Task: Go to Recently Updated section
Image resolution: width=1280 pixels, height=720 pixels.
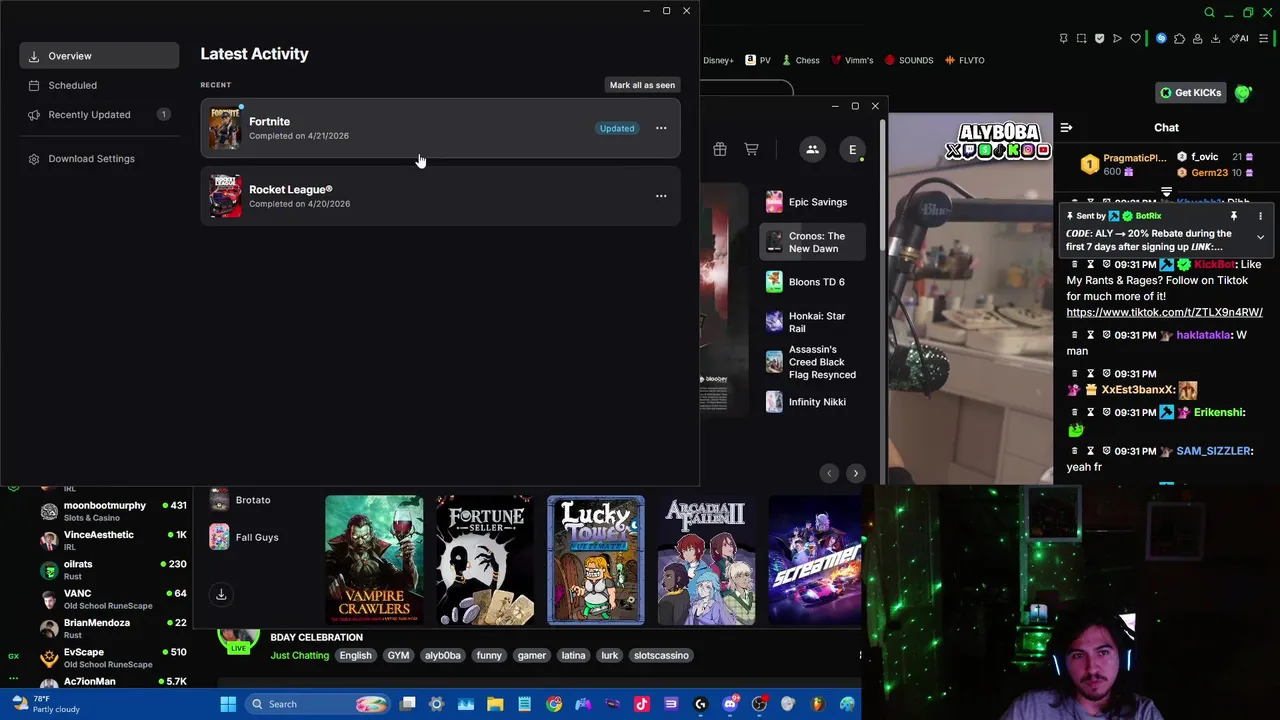Action: tap(99, 115)
